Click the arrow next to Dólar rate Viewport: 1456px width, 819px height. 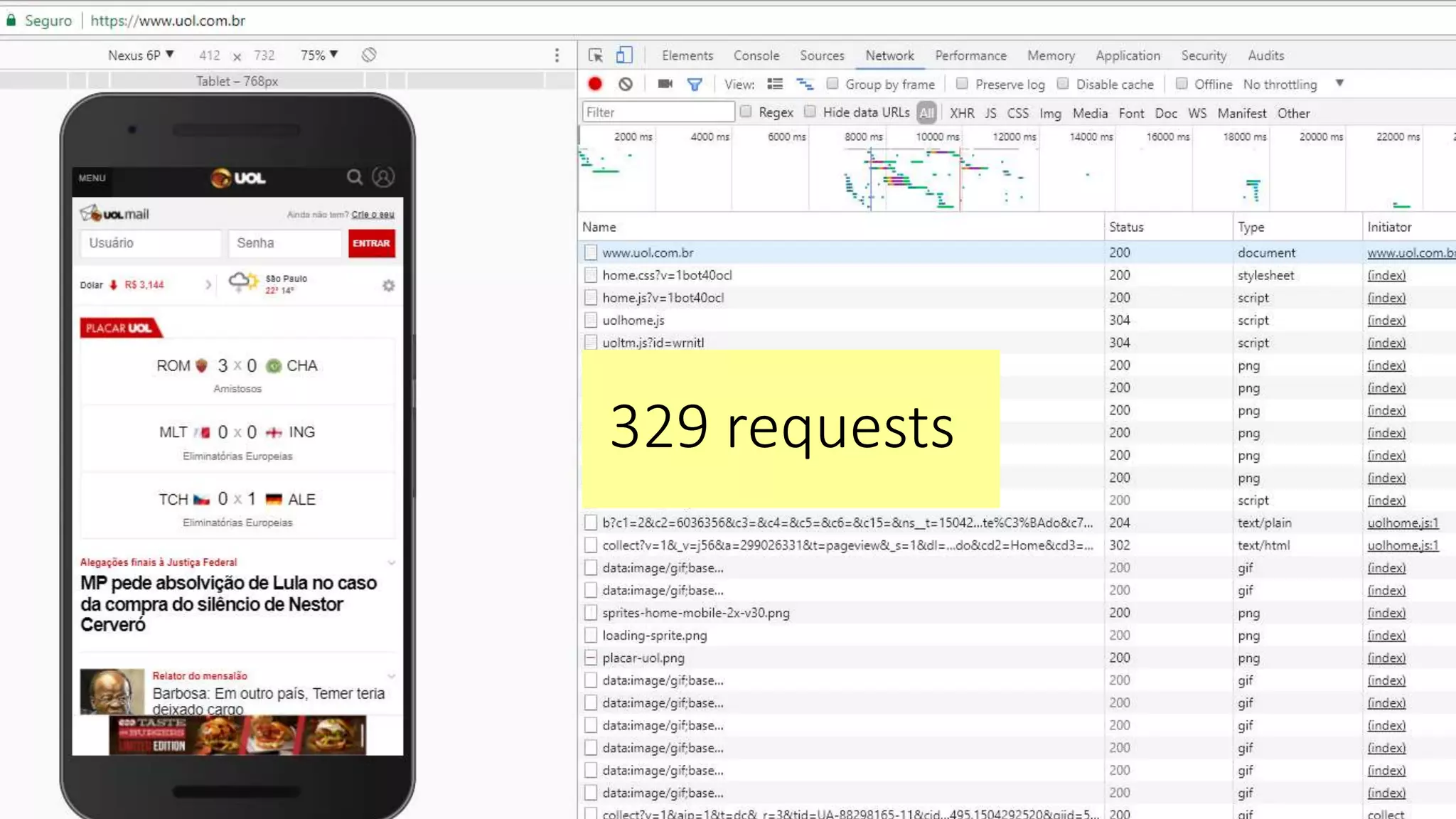[x=208, y=284]
